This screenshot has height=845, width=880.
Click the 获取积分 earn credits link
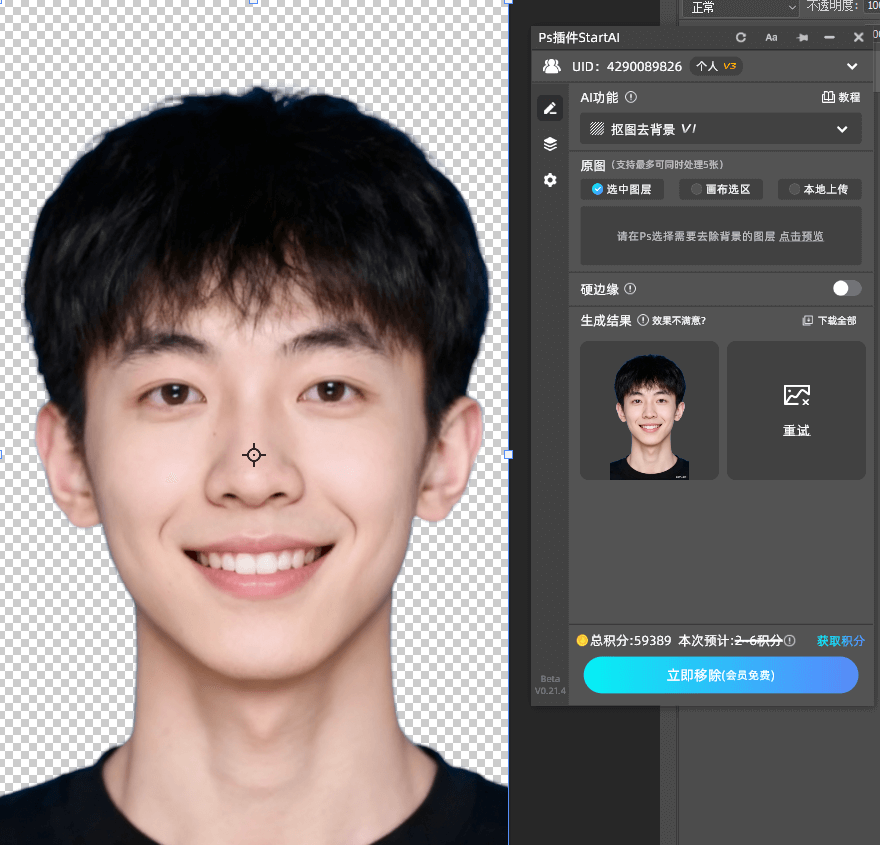[840, 640]
